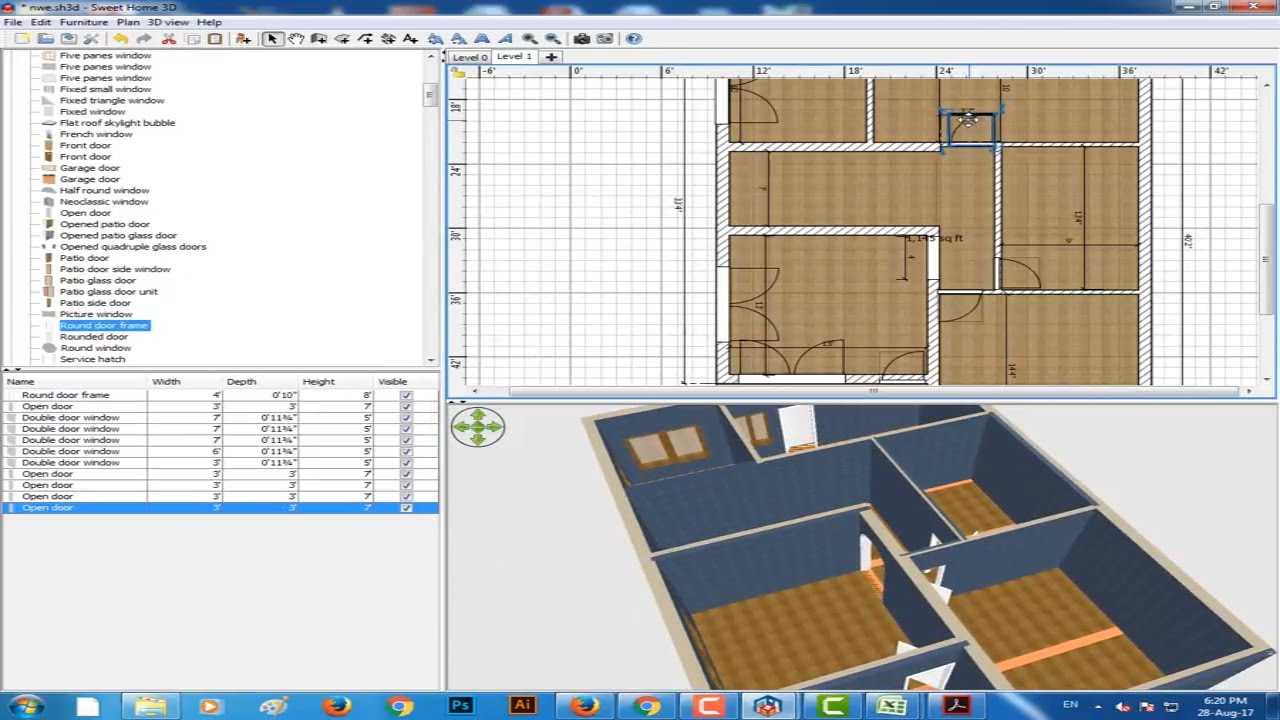Image resolution: width=1280 pixels, height=720 pixels.
Task: Open the Help menu
Action: coord(210,22)
